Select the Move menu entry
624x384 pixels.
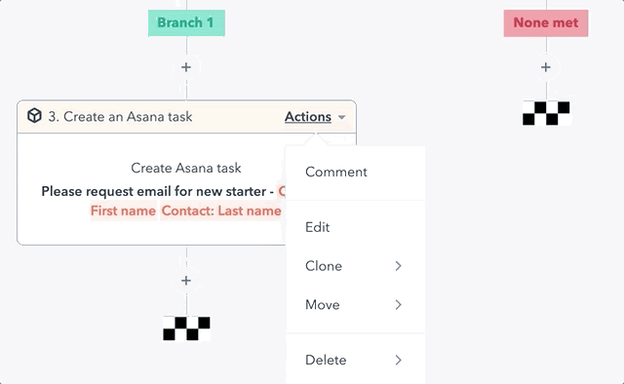tap(355, 305)
